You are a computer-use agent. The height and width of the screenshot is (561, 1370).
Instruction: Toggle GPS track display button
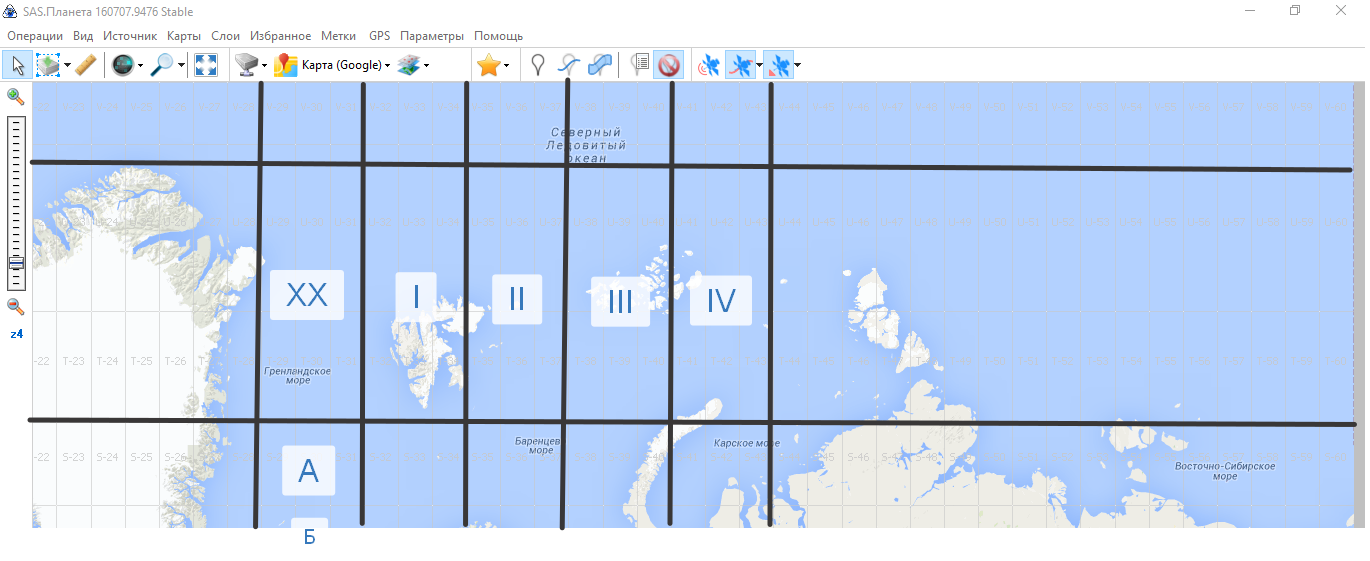pos(739,66)
